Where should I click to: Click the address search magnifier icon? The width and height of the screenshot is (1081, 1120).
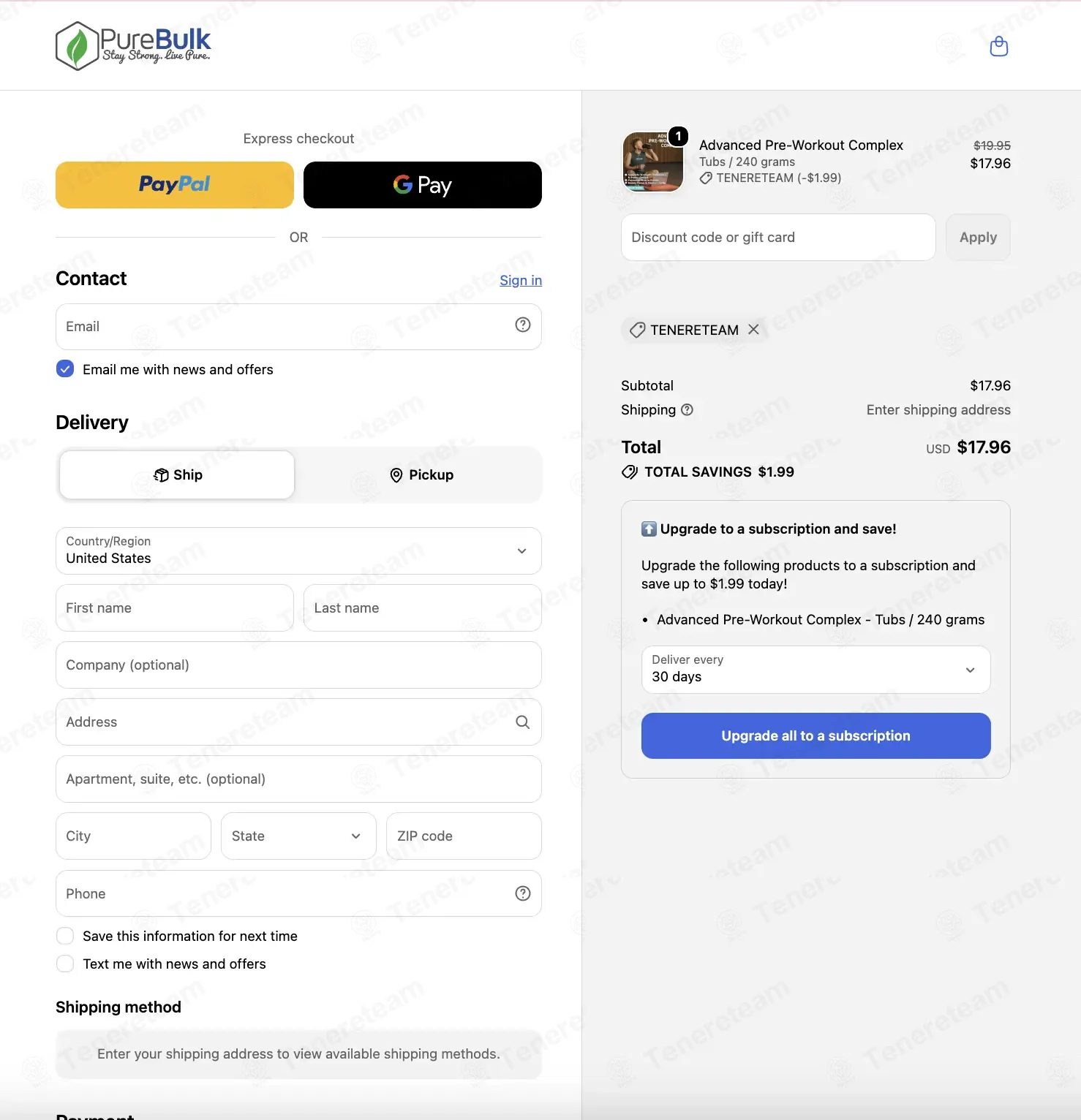point(522,722)
